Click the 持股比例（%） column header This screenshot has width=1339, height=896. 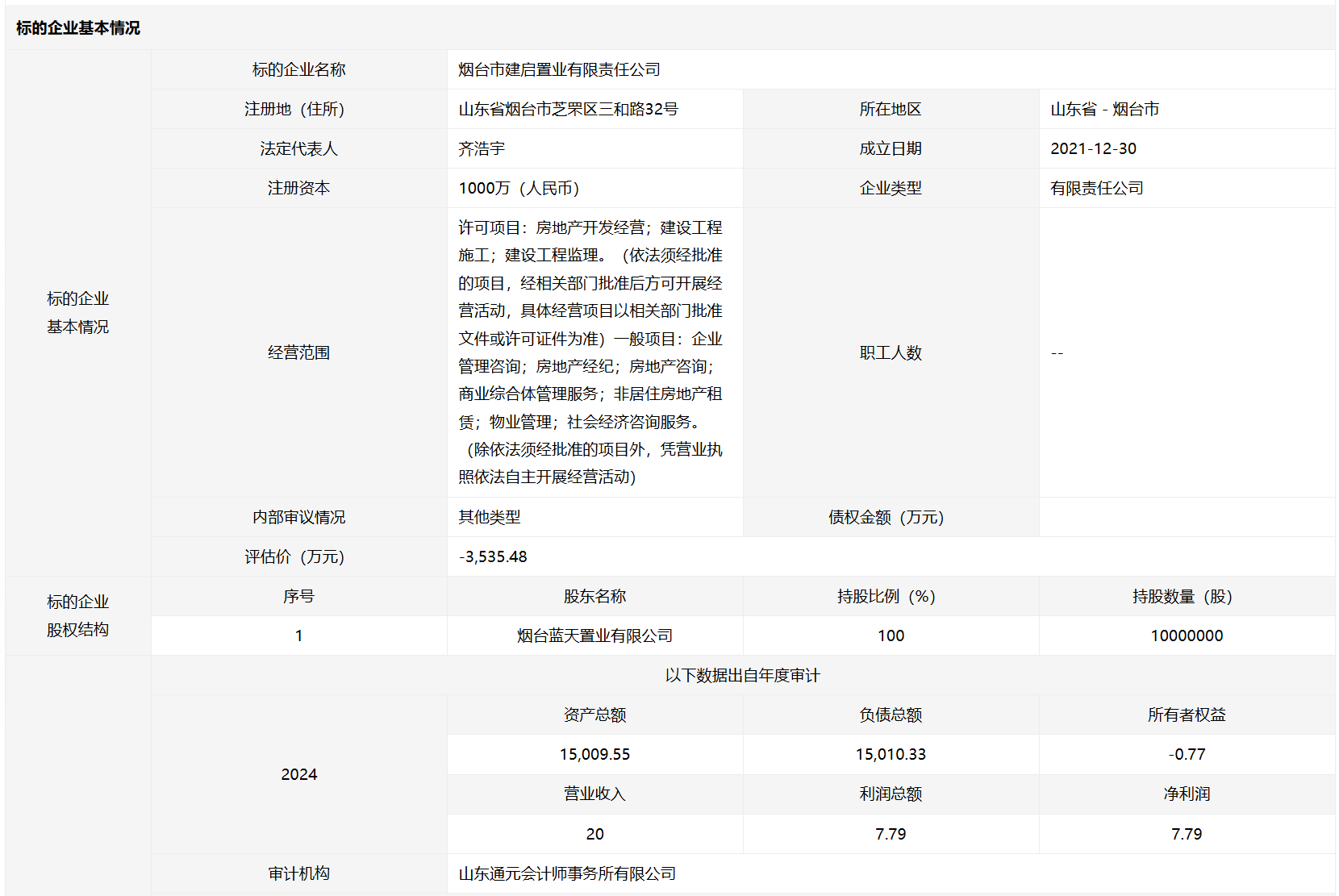890,597
